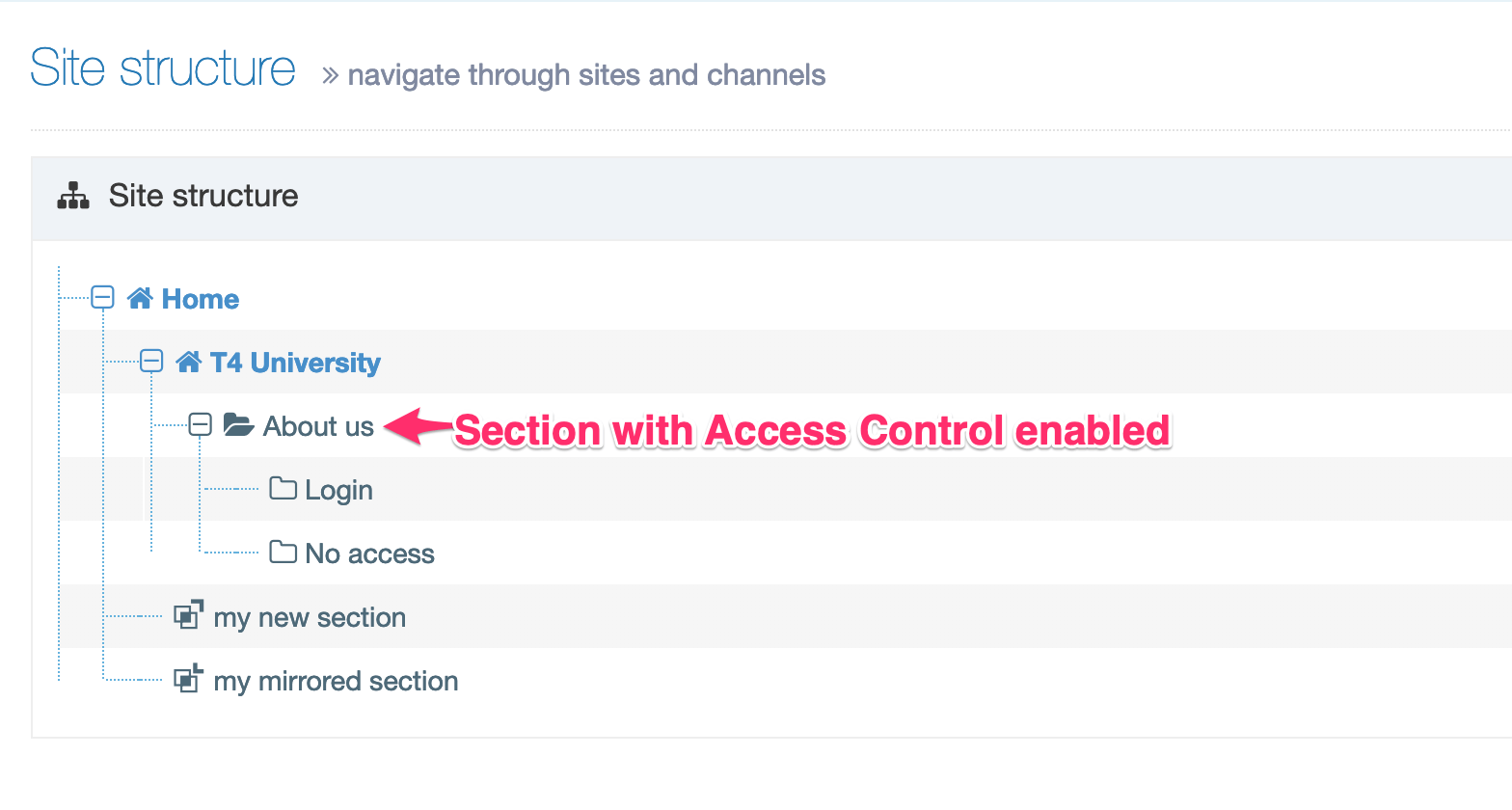1512x810 pixels.
Task: Click the home icon beside Home
Action: coord(140,298)
